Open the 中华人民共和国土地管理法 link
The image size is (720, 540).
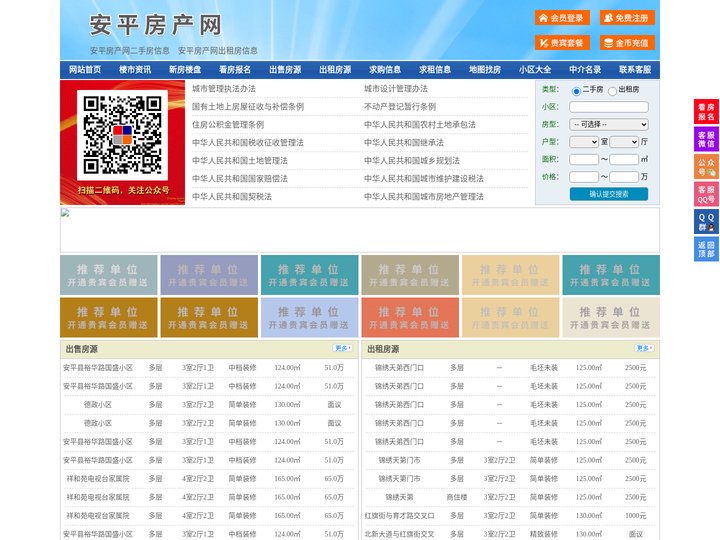240,160
